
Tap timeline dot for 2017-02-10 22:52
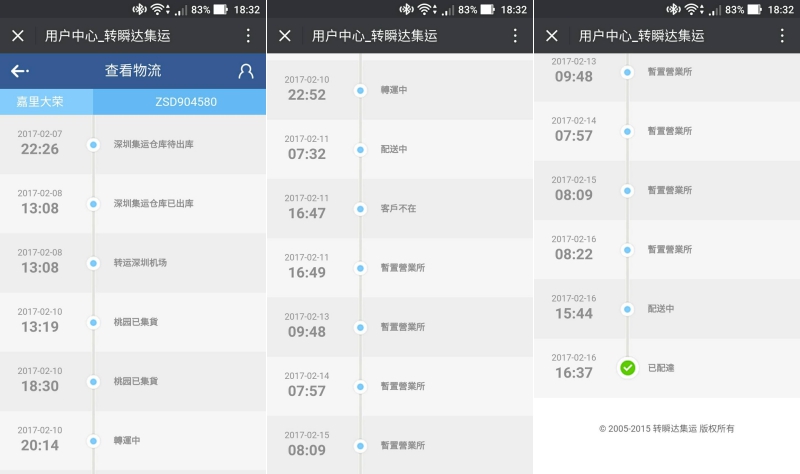click(360, 90)
